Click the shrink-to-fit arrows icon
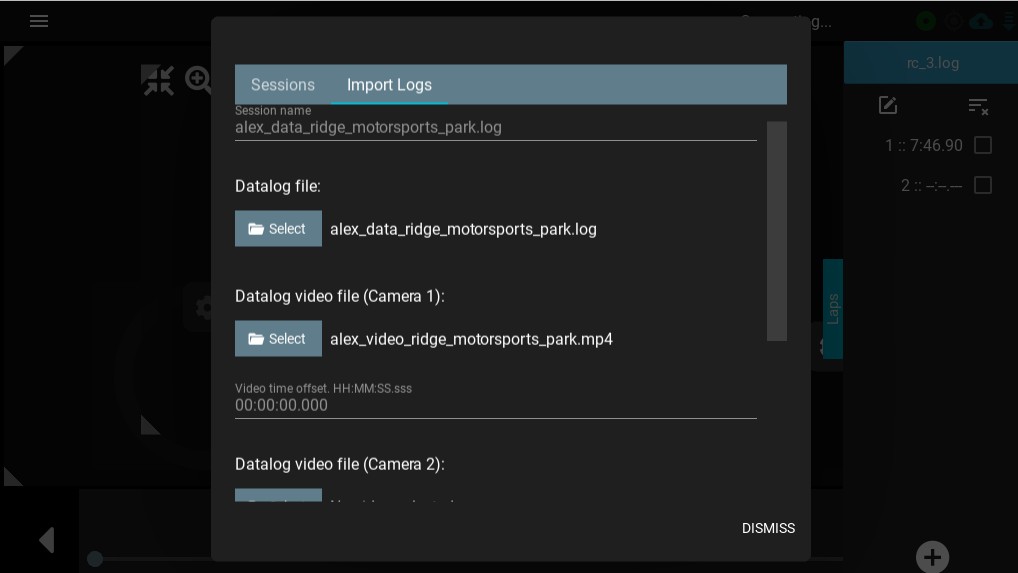Image resolution: width=1018 pixels, height=573 pixels. tap(157, 80)
